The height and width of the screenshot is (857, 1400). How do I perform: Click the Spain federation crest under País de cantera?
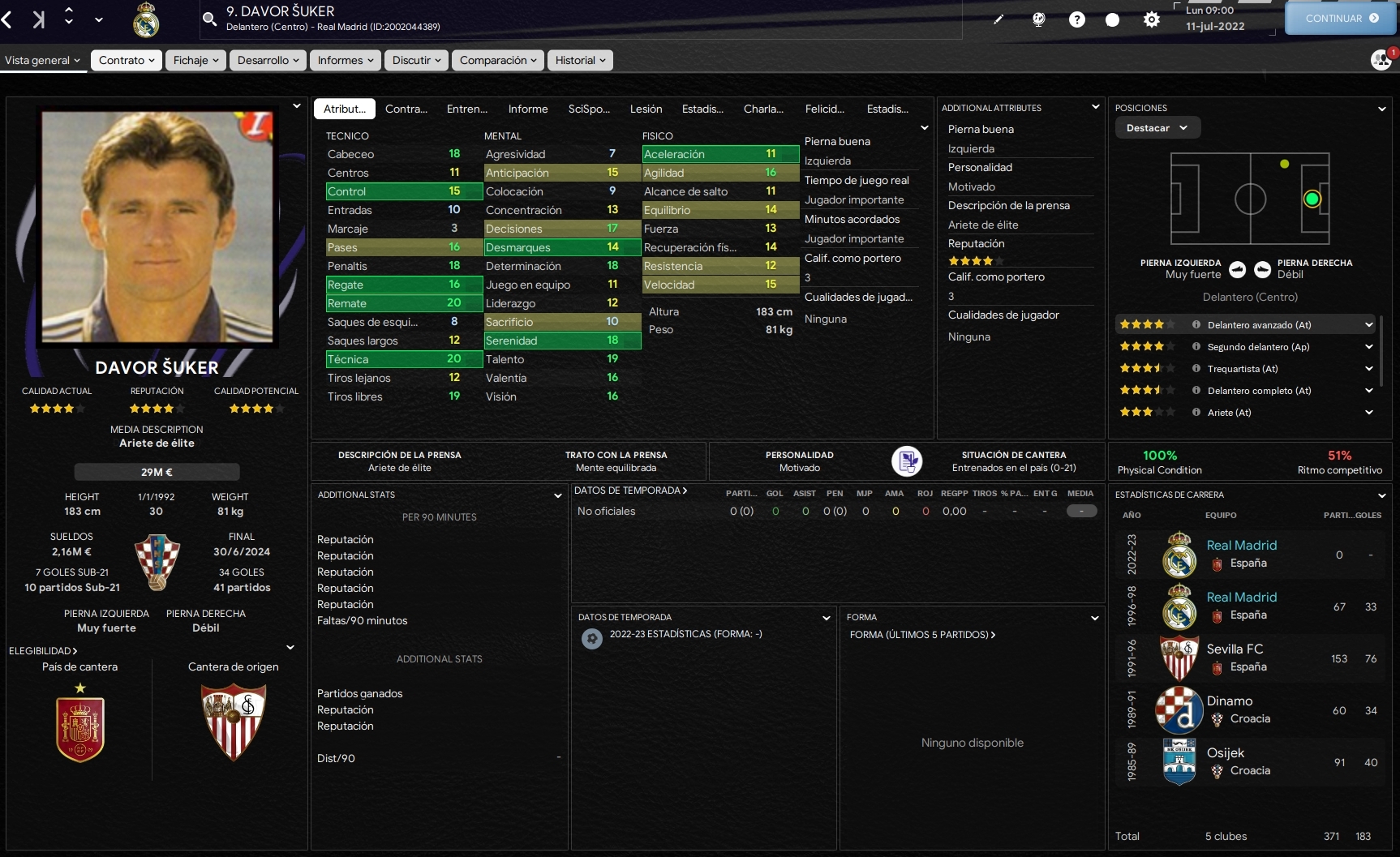(x=80, y=722)
